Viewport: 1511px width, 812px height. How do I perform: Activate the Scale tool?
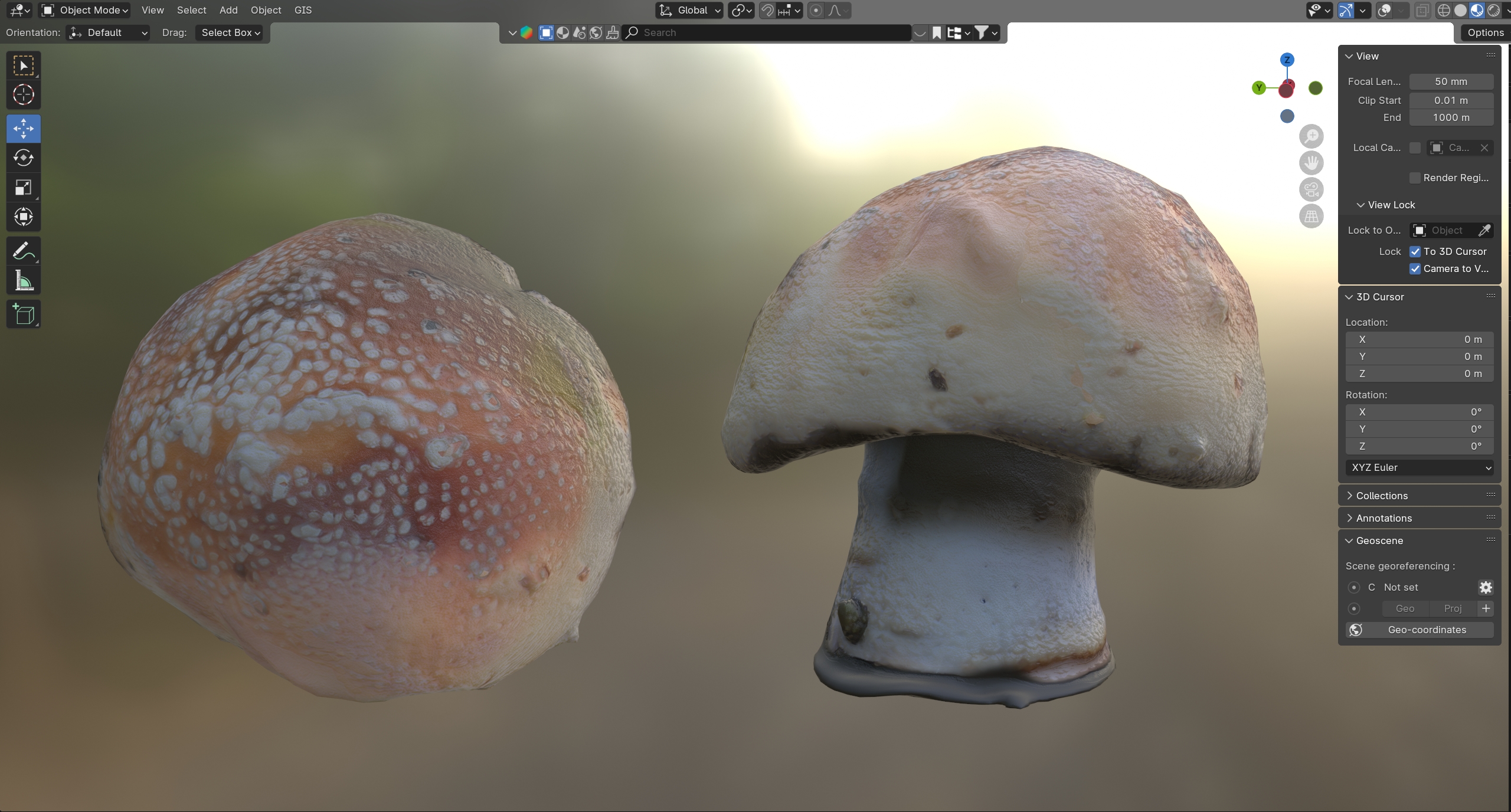pyautogui.click(x=24, y=188)
